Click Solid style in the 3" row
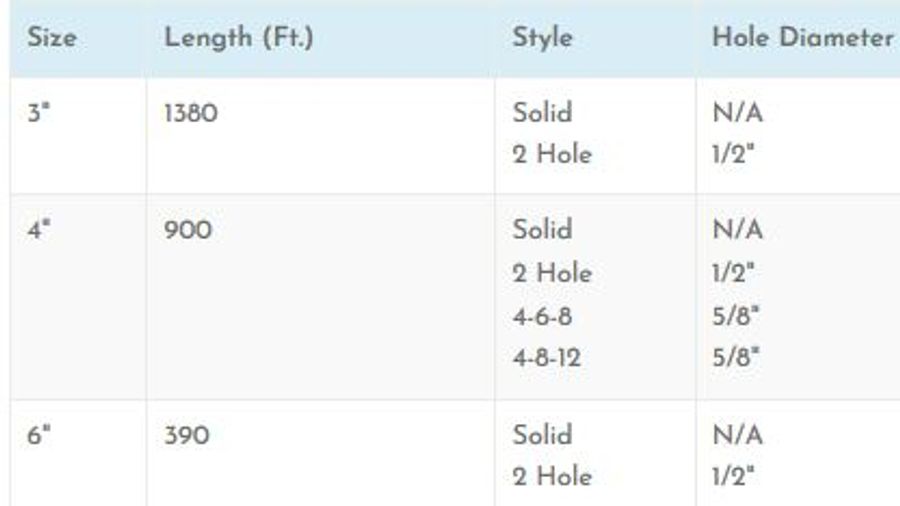 [542, 113]
